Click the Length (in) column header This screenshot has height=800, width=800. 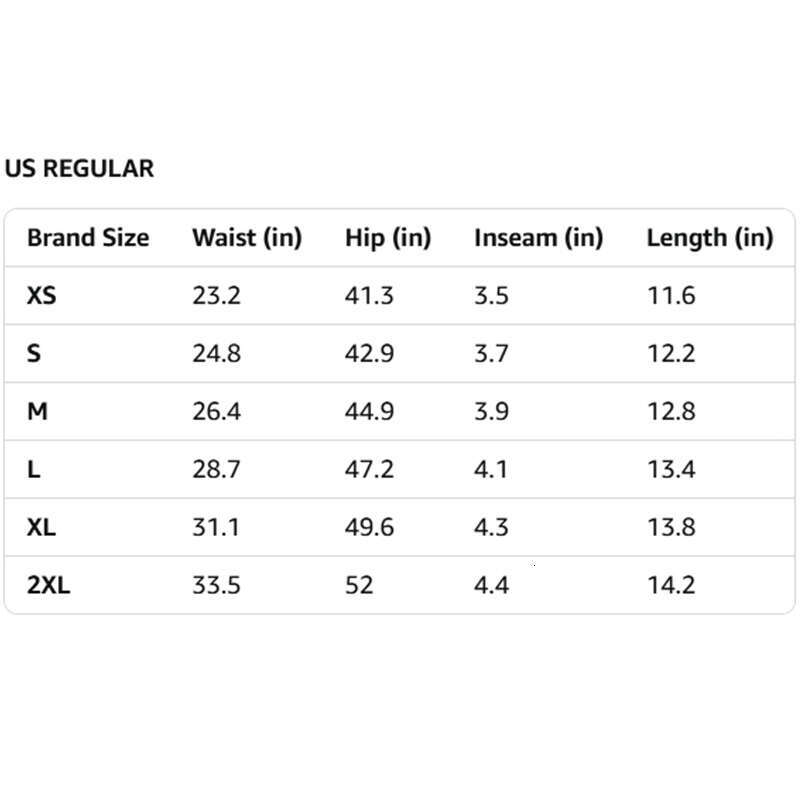click(x=709, y=238)
